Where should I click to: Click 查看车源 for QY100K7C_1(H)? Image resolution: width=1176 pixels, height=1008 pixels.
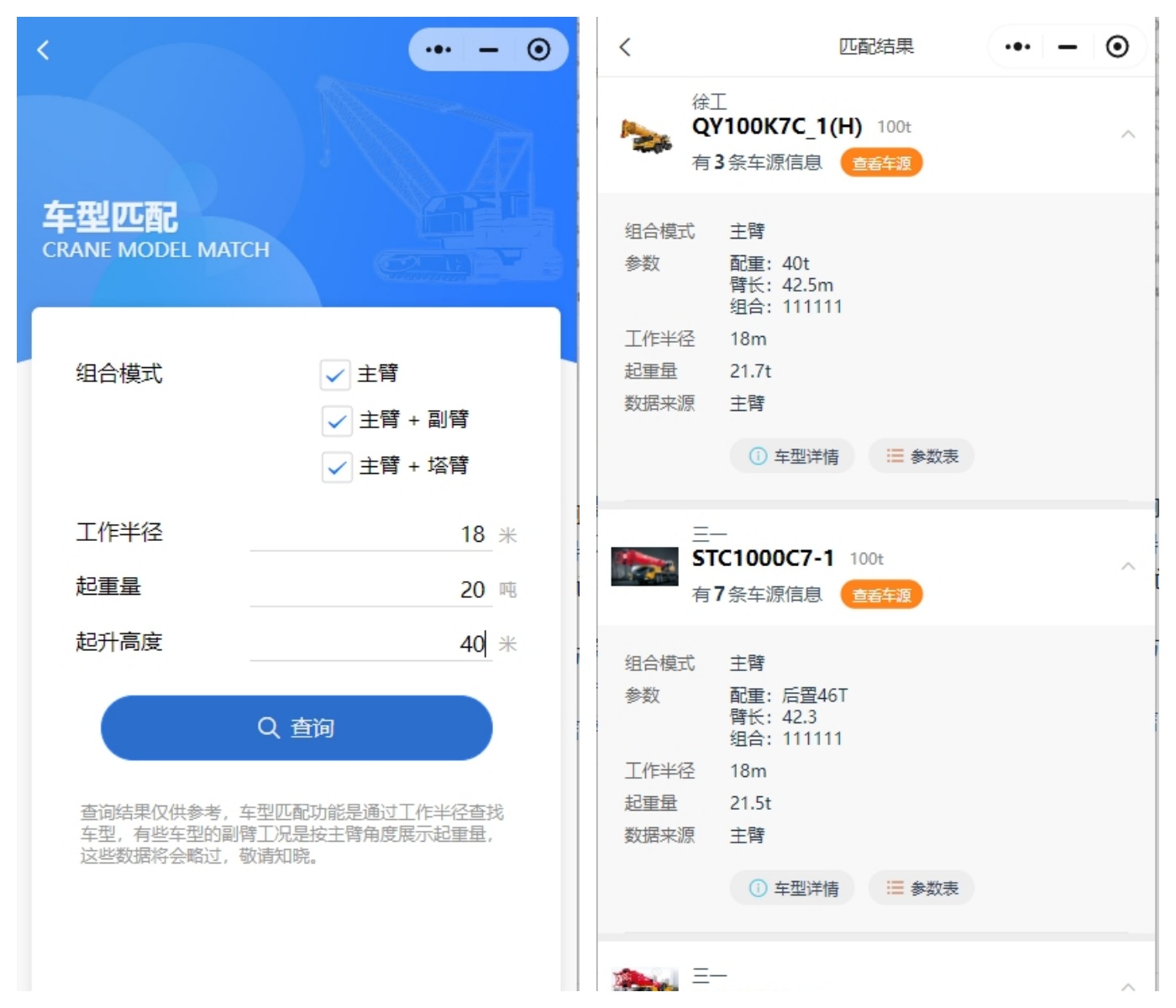881,163
